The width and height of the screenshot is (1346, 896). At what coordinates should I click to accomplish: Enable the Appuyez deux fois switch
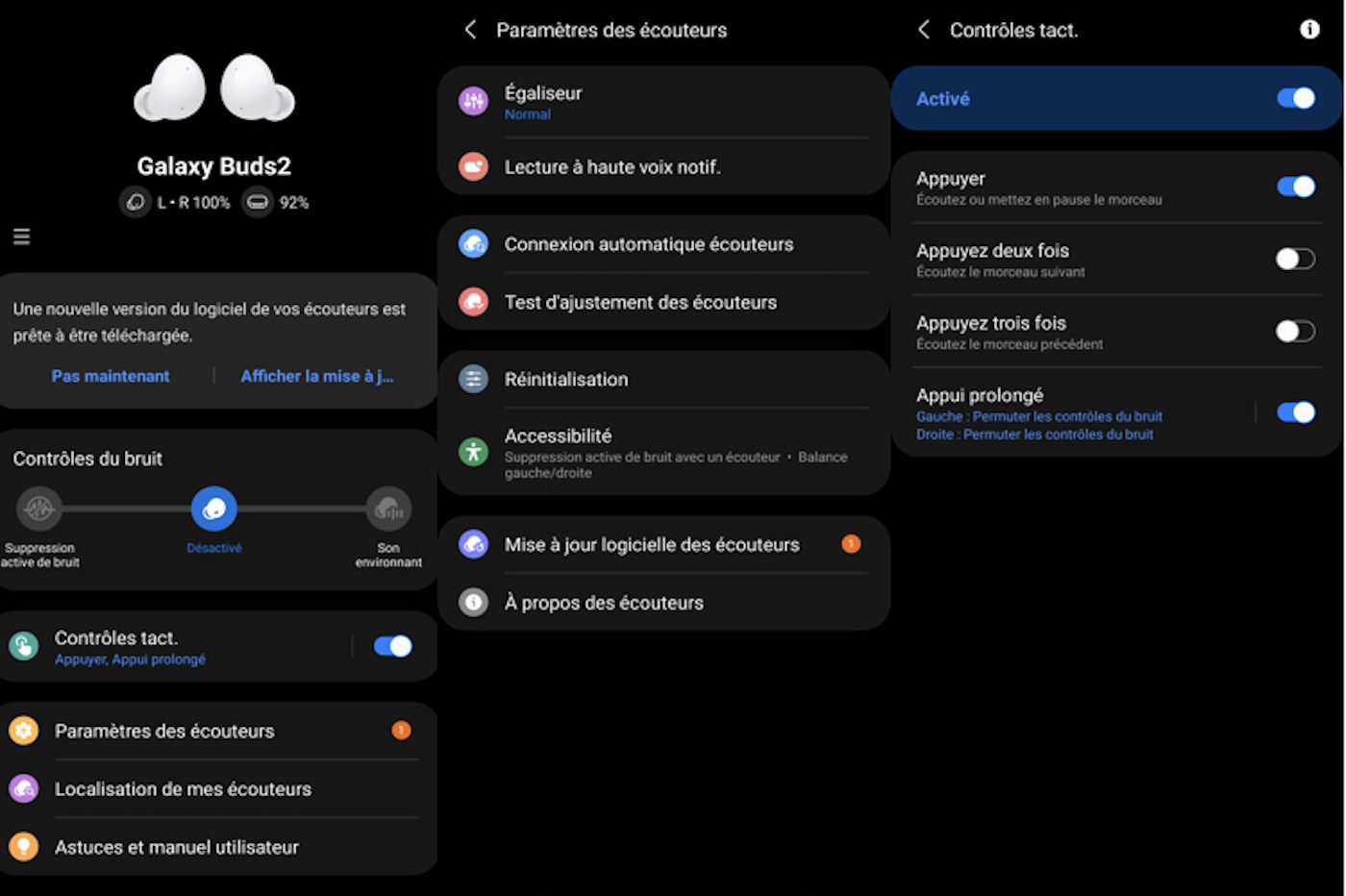pyautogui.click(x=1296, y=259)
